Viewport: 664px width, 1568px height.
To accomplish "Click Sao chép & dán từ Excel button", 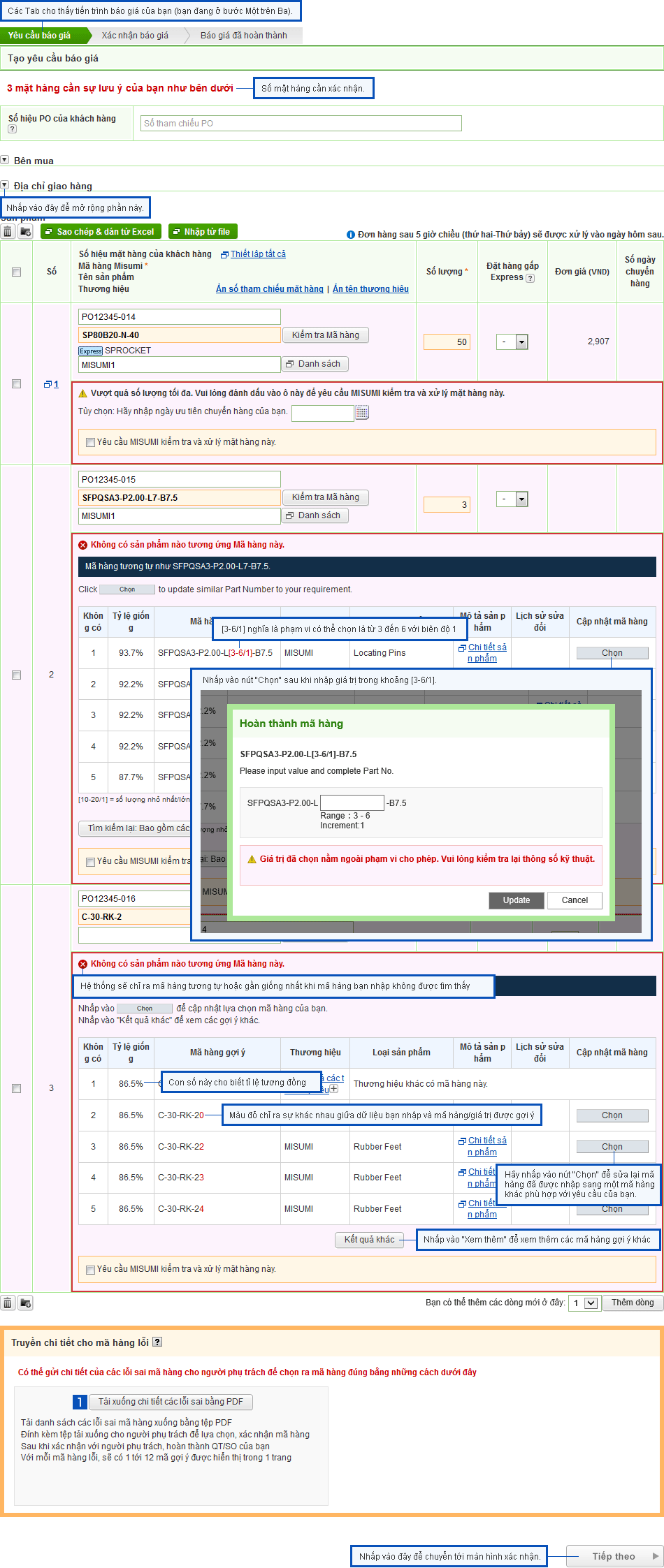I will 101,231.
